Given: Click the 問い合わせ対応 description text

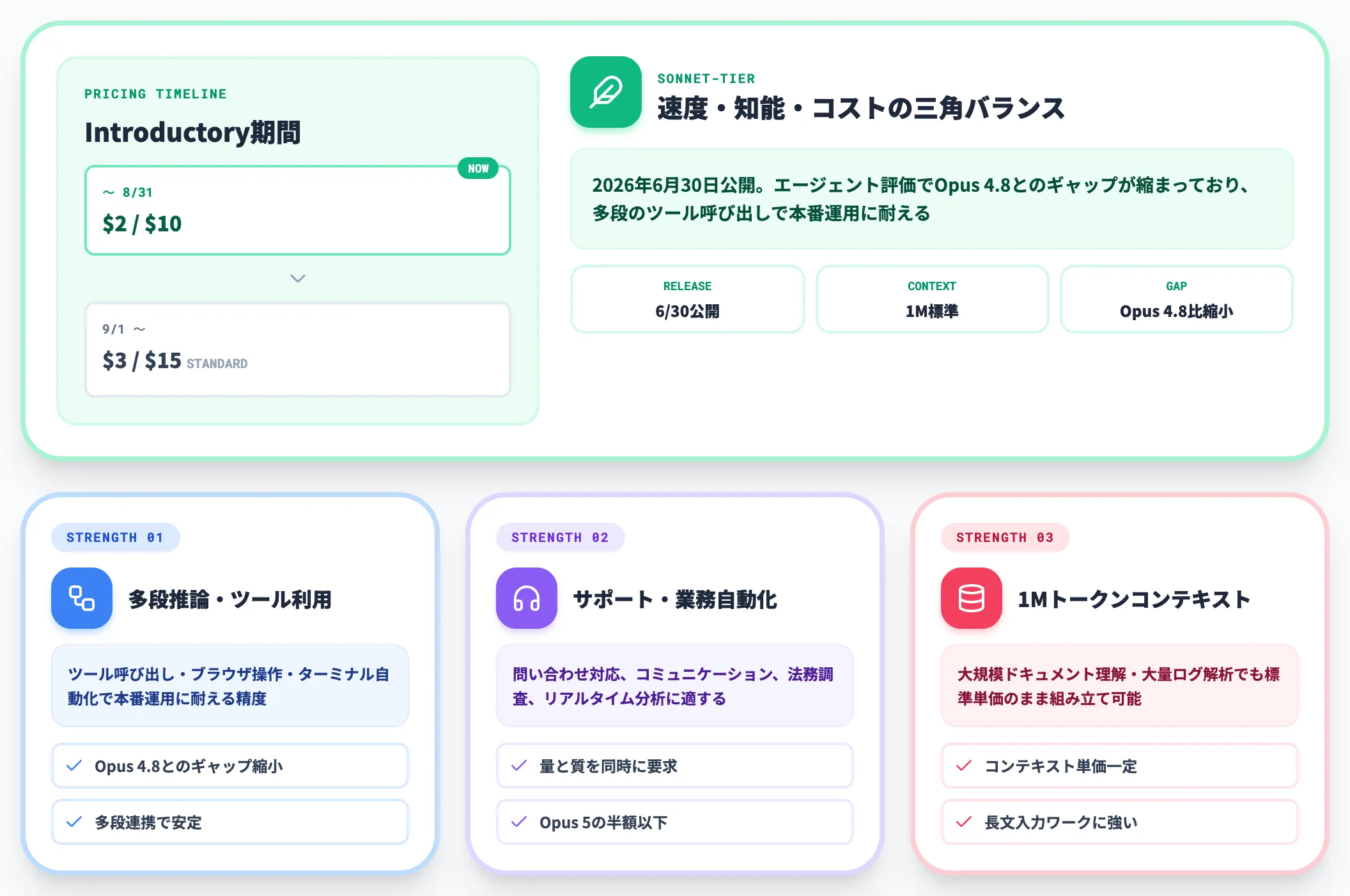Looking at the screenshot, I should 674,686.
